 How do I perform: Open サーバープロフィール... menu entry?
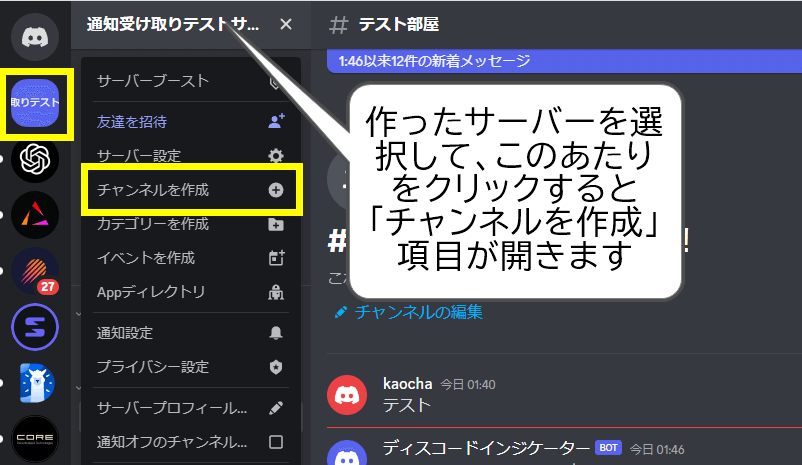[191, 408]
